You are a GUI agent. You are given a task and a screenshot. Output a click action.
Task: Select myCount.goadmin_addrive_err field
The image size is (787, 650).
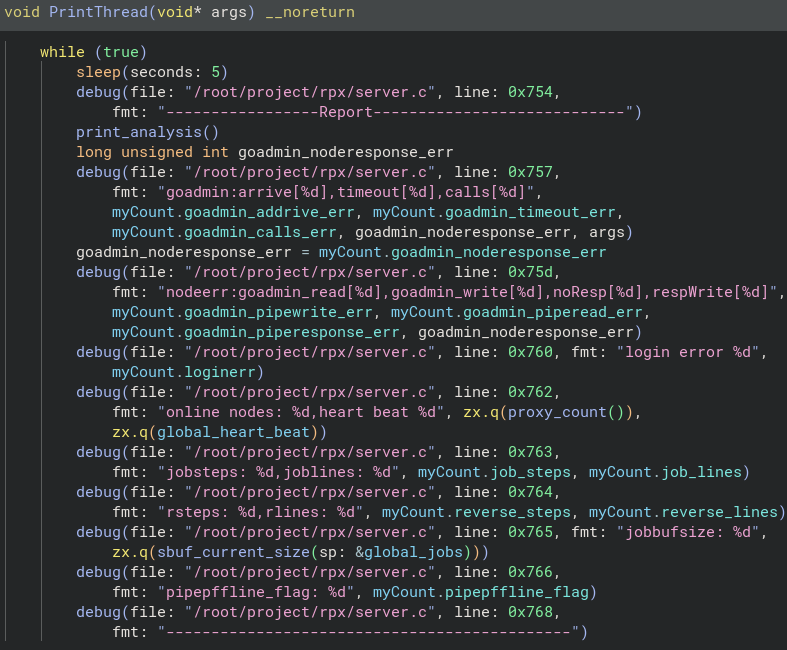[x=236, y=212]
